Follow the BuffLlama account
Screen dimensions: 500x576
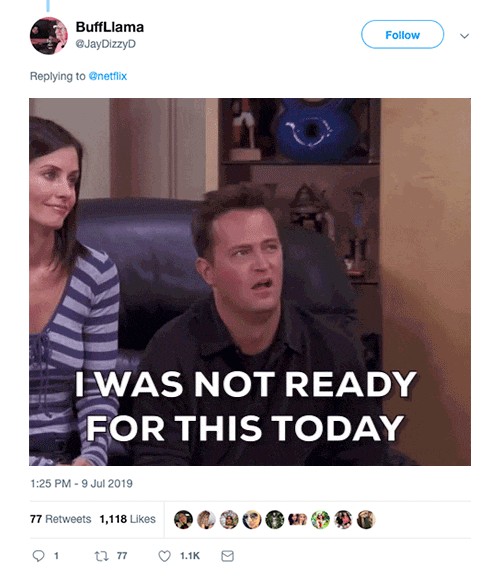tap(402, 35)
